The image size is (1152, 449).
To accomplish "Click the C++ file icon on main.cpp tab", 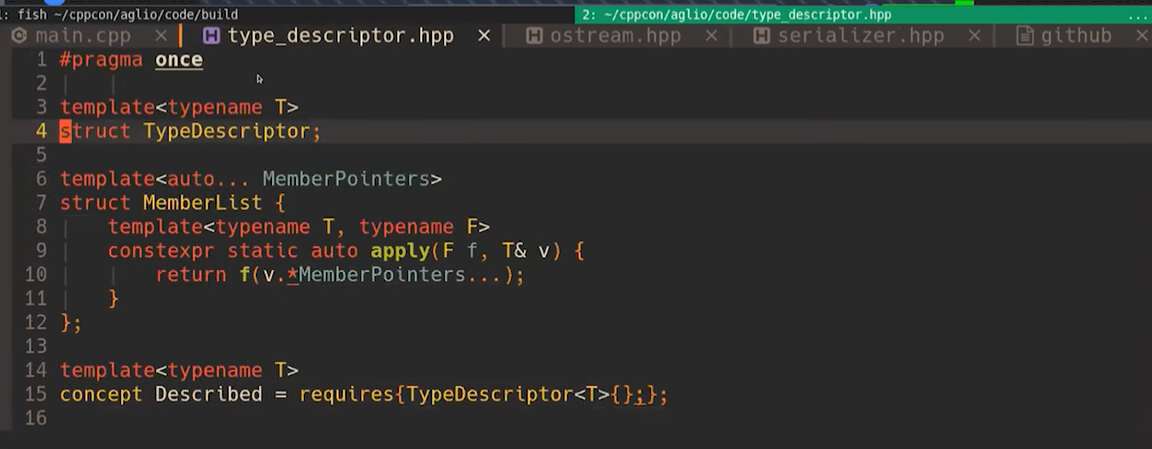I will pos(18,36).
